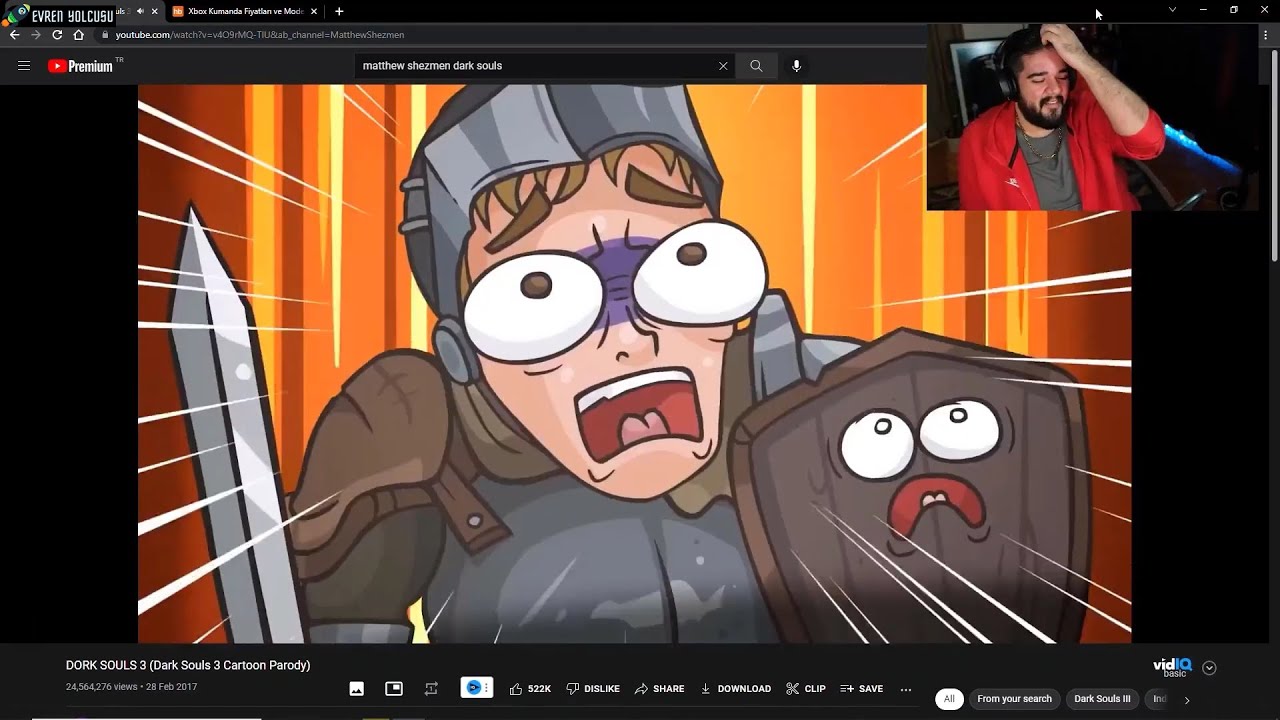1280x720 pixels.
Task: Open the browser home page
Action: coord(79,35)
